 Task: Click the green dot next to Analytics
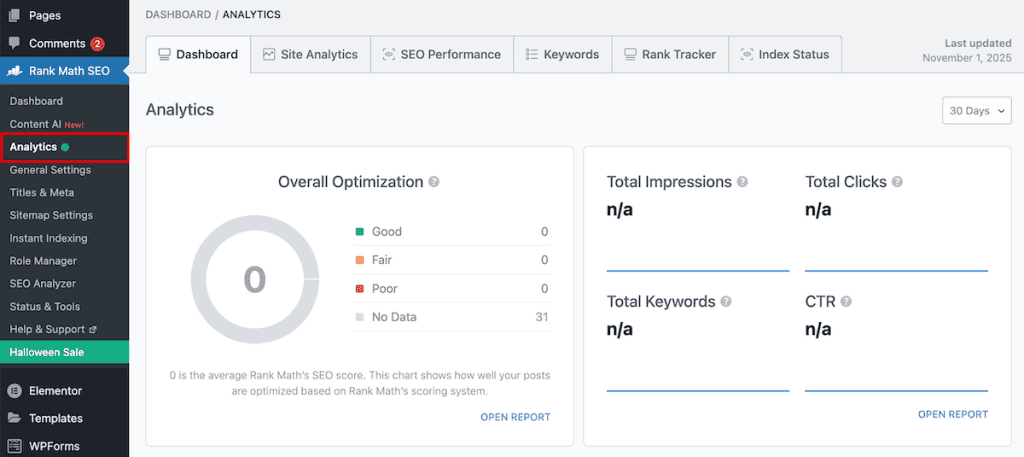(65, 148)
